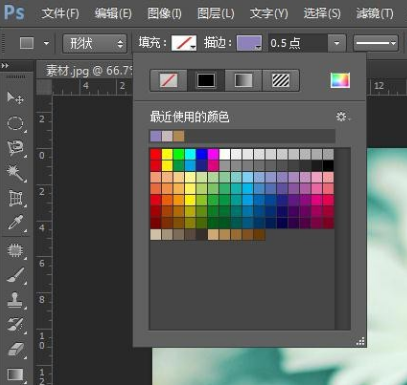Screen dimensions: 407x385
Task: Click the swatches panel vertical scrollbar
Action: 343,239
